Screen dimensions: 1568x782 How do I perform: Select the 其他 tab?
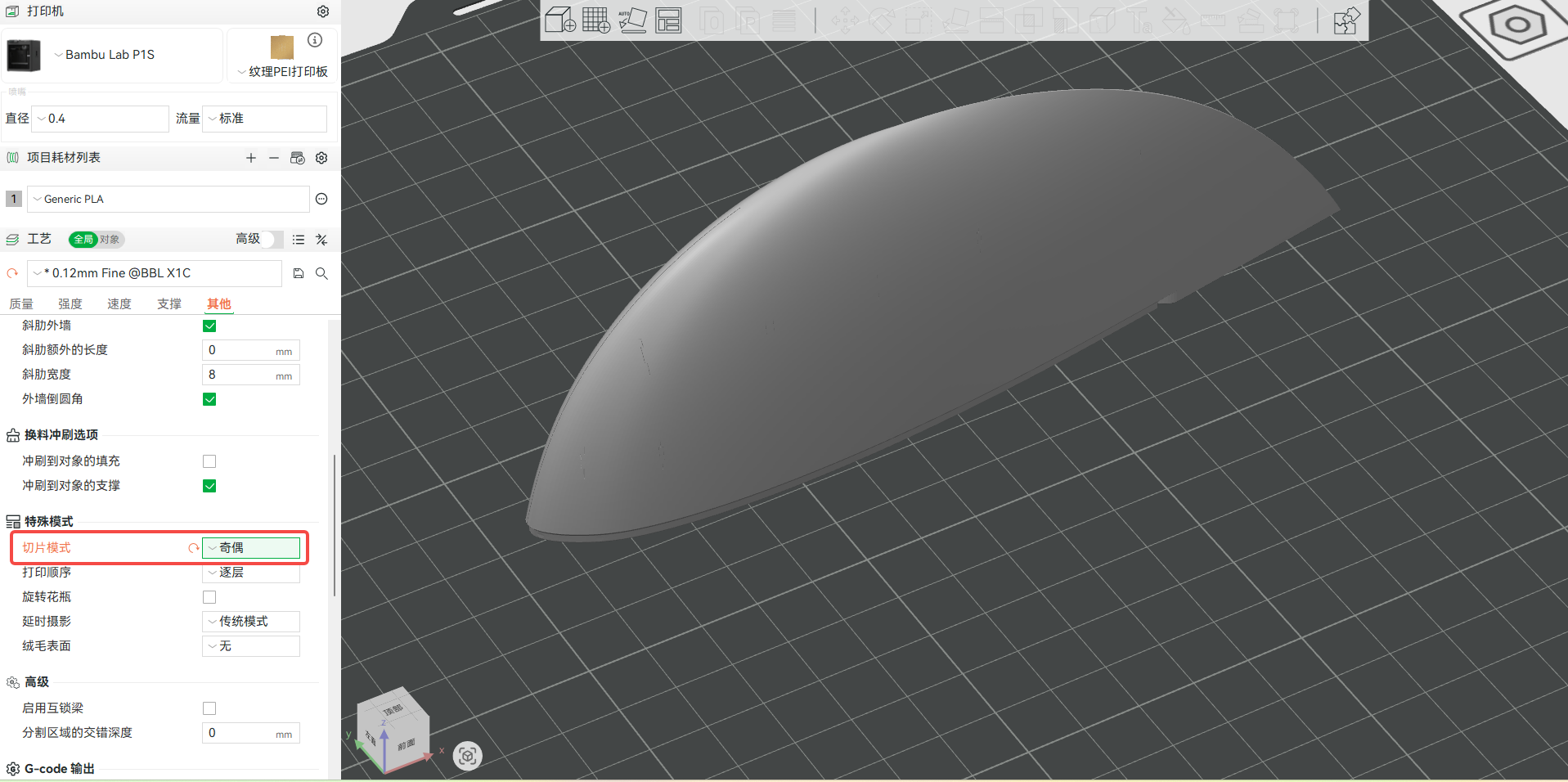pyautogui.click(x=219, y=304)
